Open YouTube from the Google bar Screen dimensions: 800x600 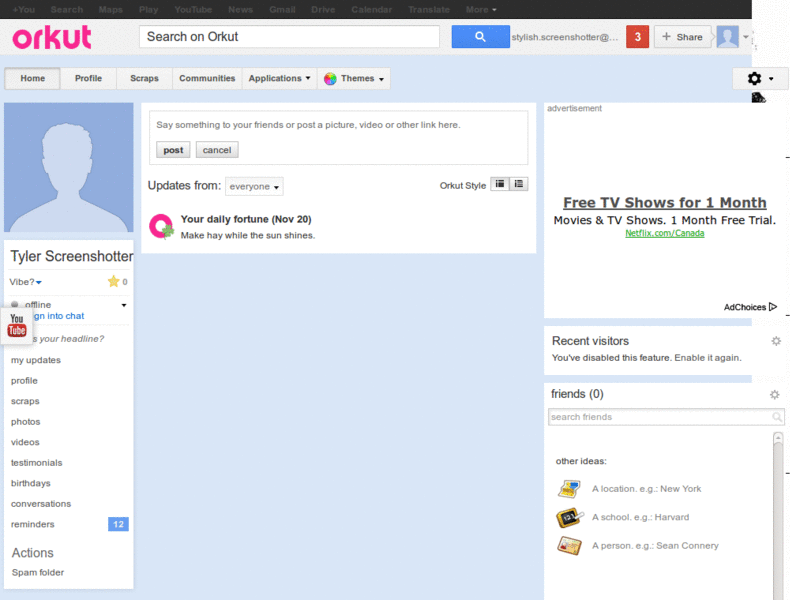193,10
